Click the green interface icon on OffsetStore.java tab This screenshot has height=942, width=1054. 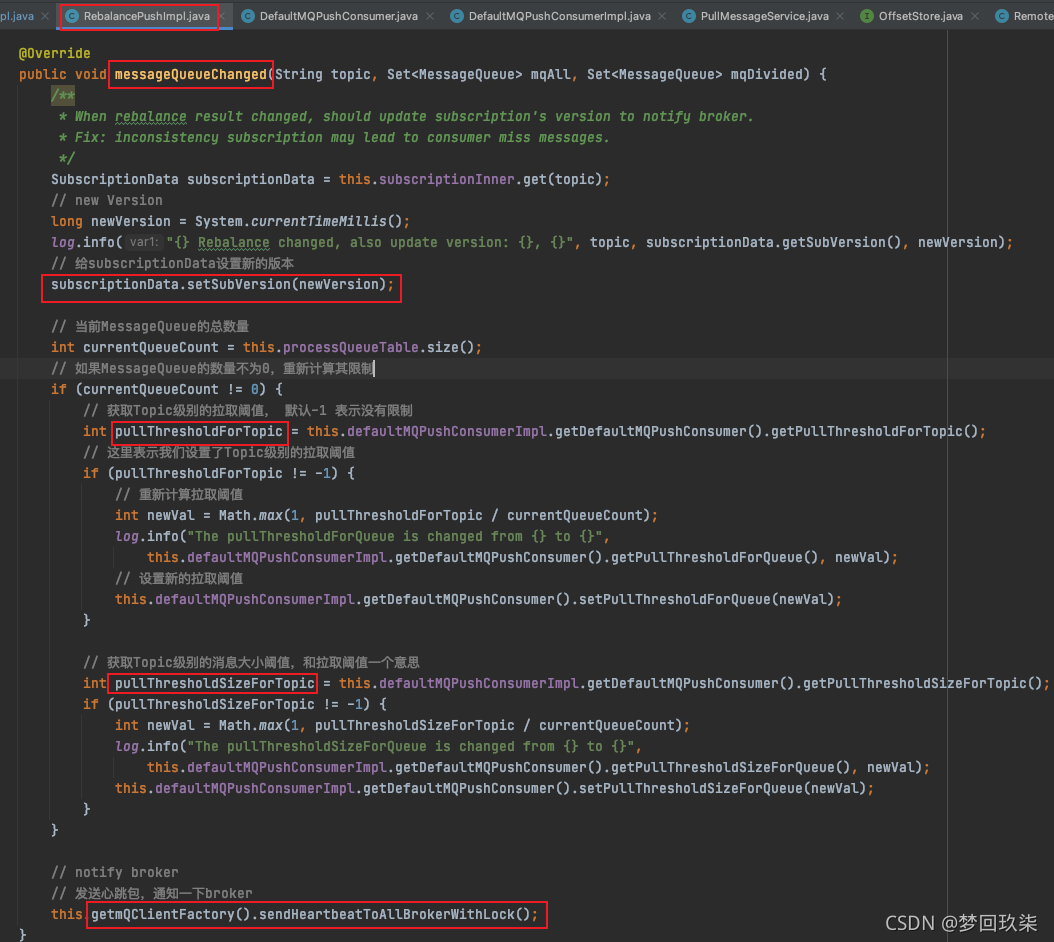click(x=867, y=17)
